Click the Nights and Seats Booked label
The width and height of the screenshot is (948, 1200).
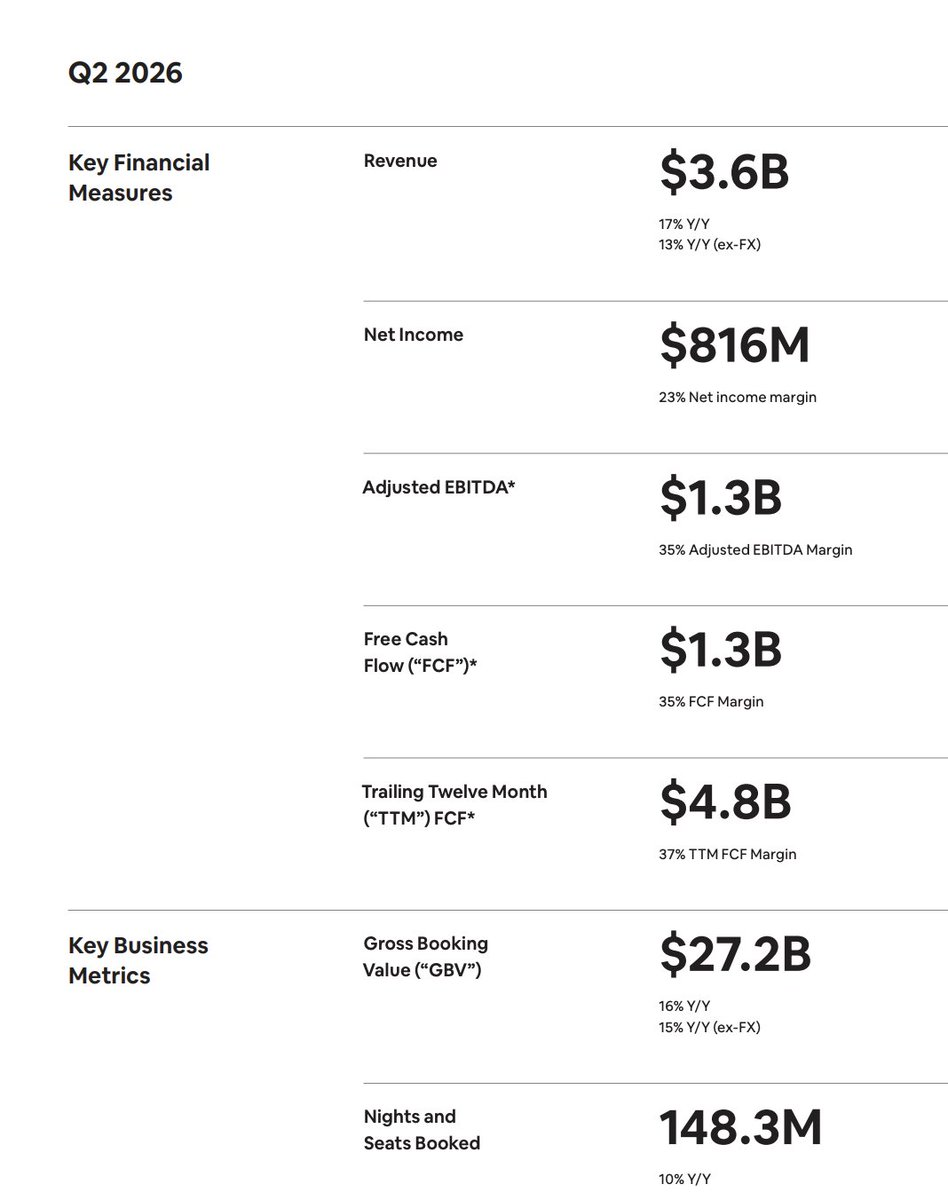tap(422, 1130)
